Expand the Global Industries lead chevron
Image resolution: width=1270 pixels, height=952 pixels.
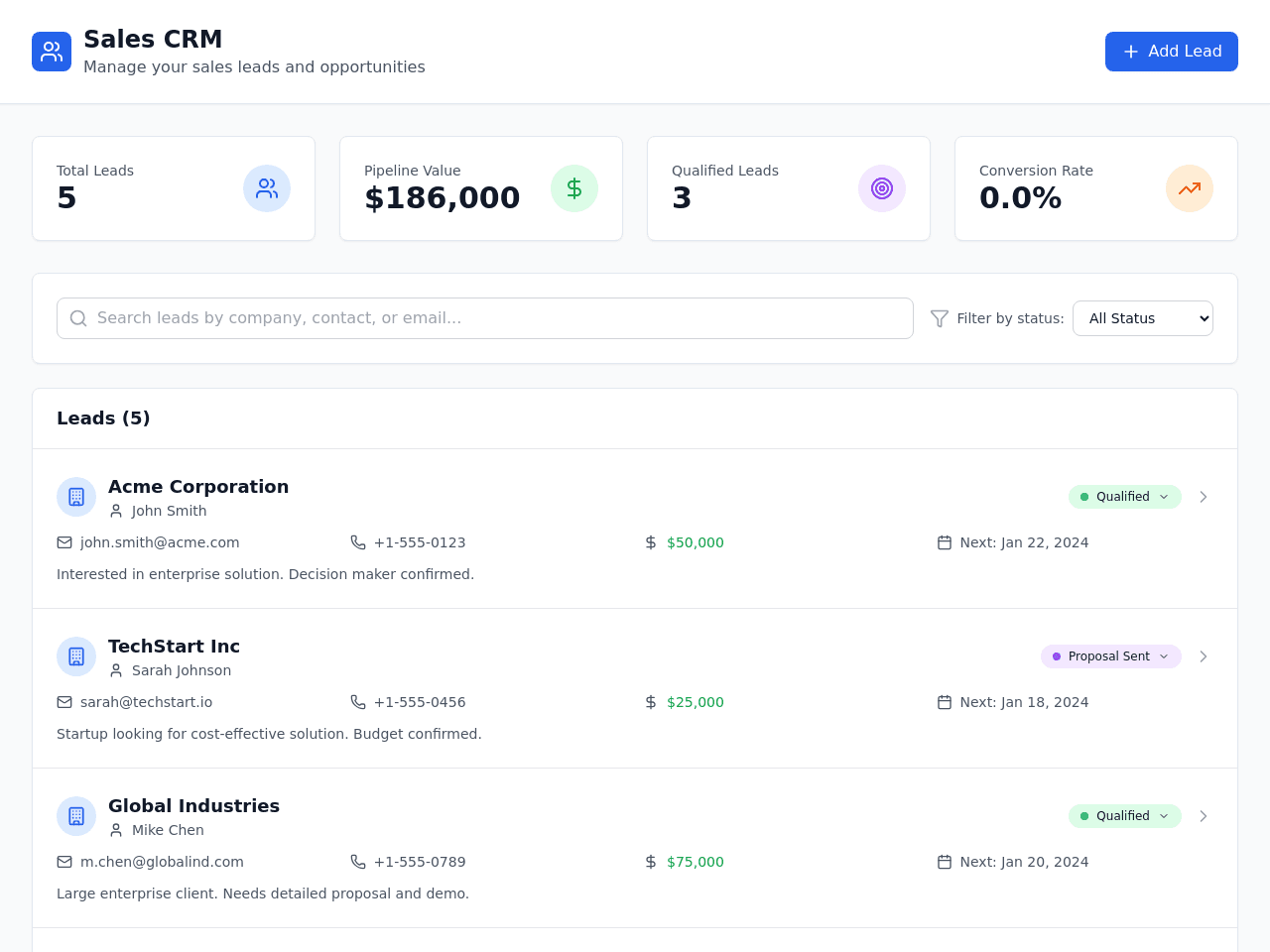(1204, 816)
